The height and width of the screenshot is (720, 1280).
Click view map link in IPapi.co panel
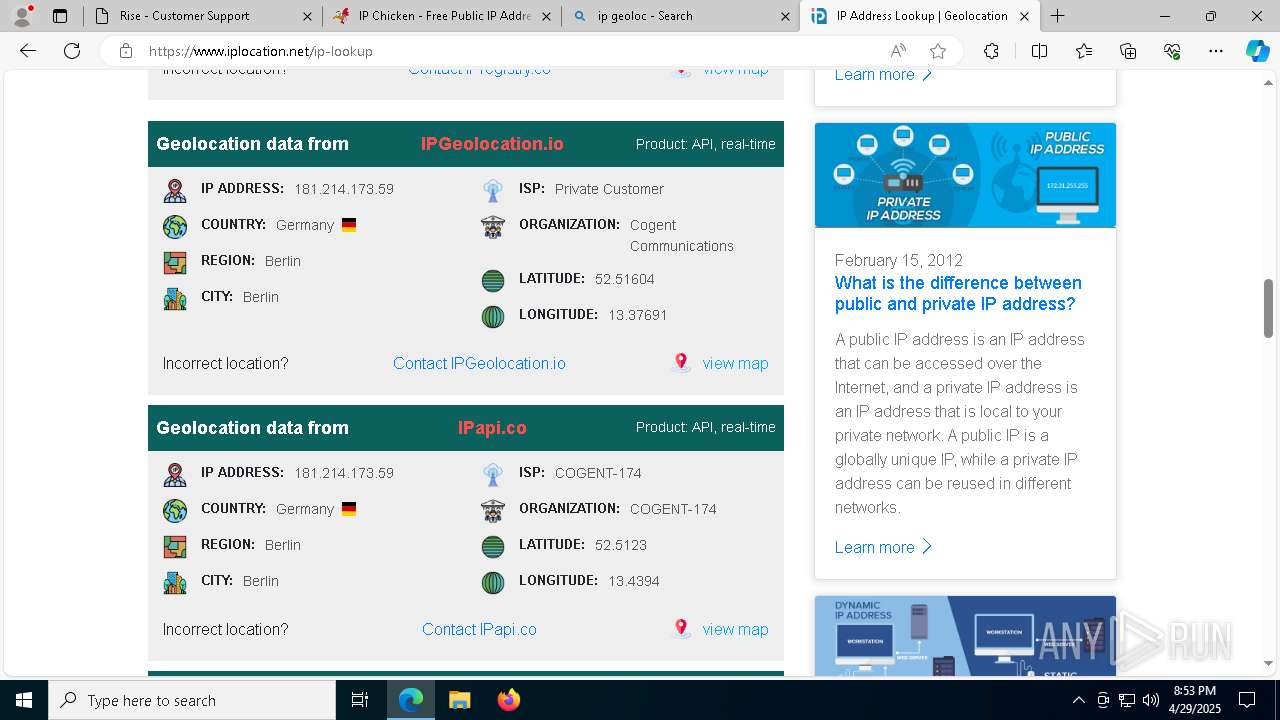(x=735, y=629)
